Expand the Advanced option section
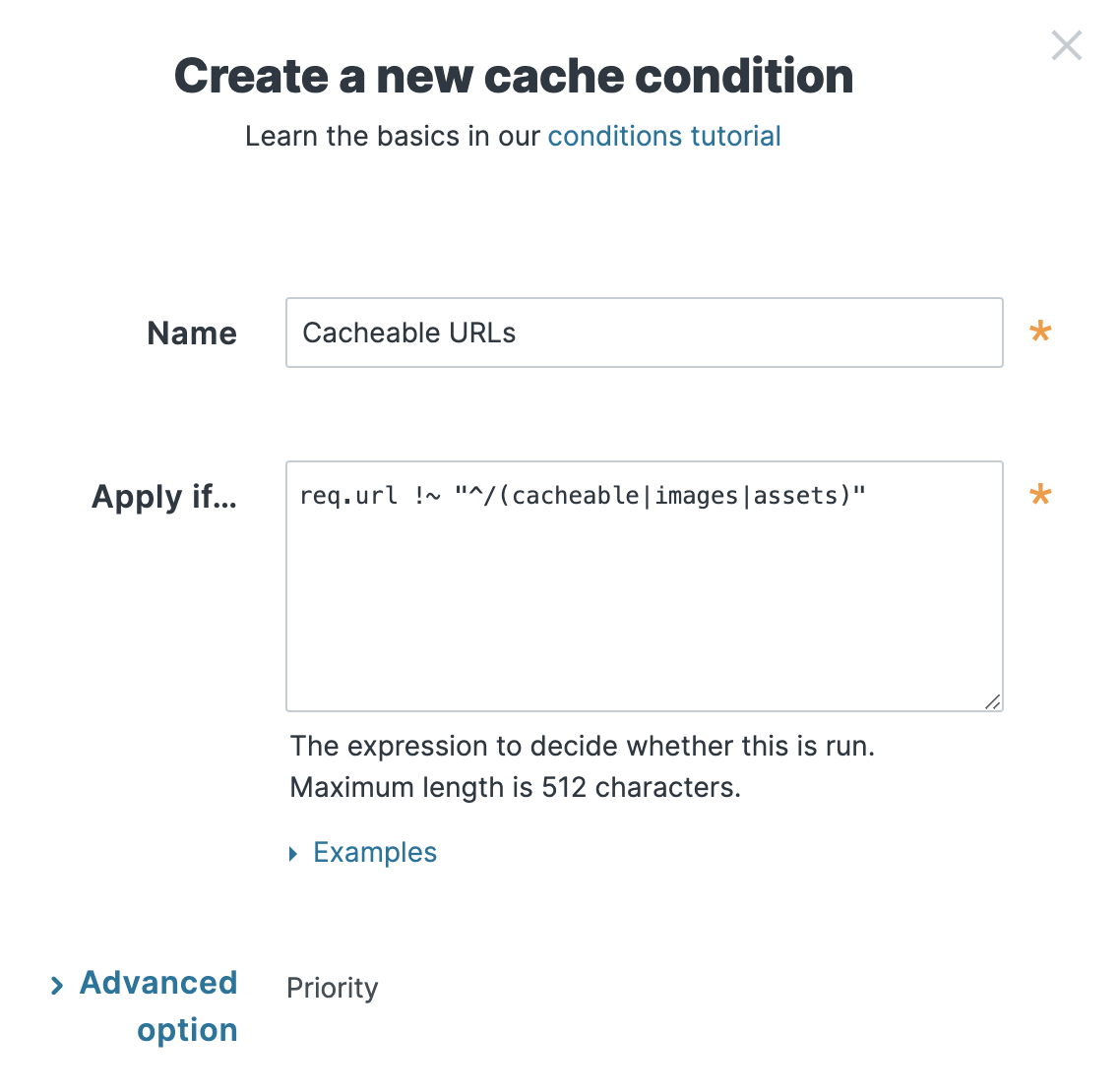 click(157, 984)
